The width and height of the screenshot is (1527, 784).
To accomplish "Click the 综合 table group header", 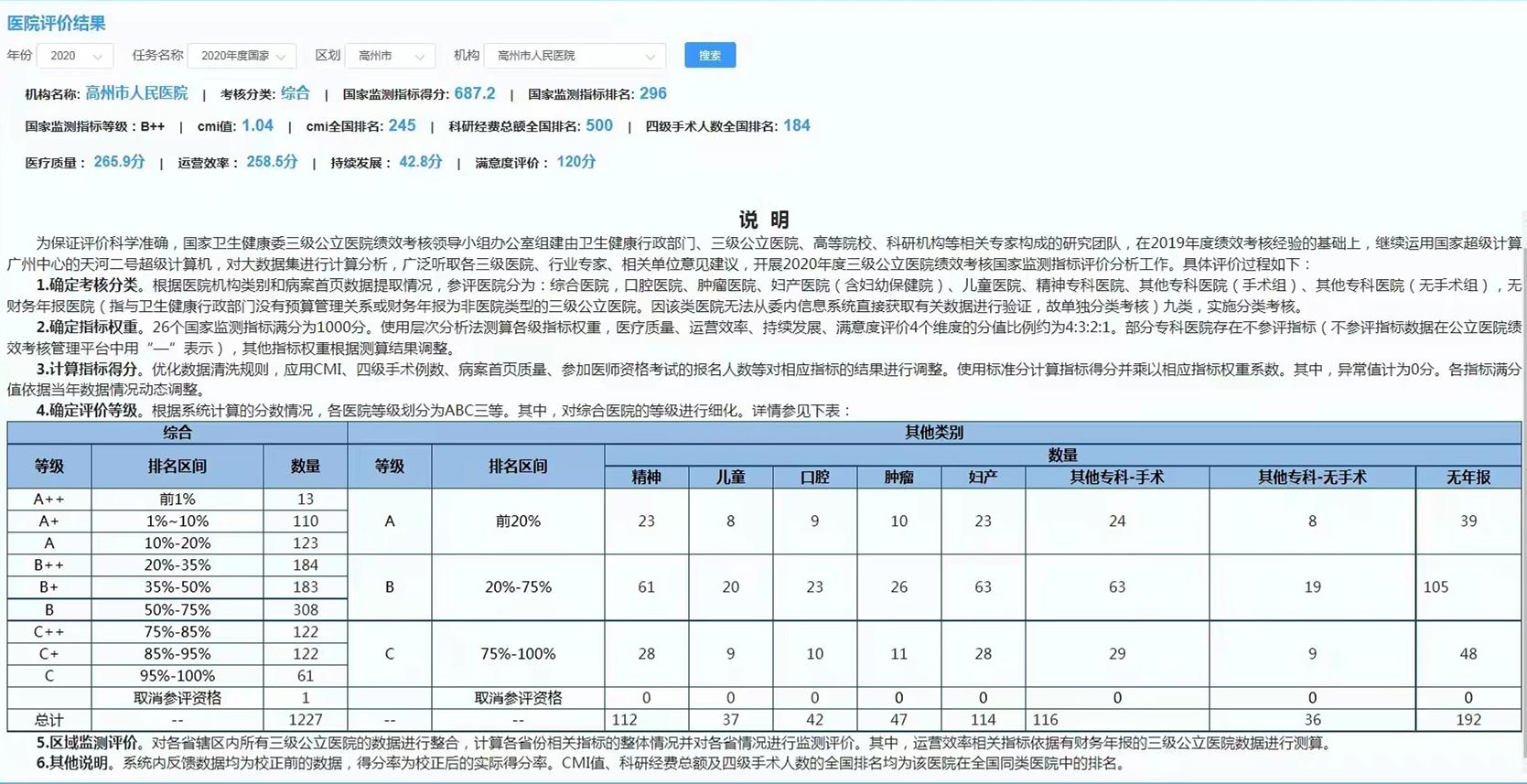I will coord(177,433).
